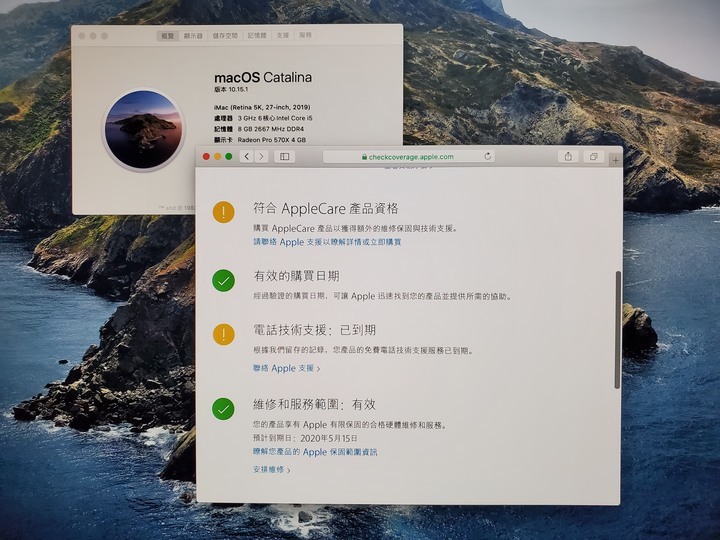This screenshot has width=720, height=540.
Task: Click the Safari page vertical scrollbar
Action: click(x=618, y=330)
